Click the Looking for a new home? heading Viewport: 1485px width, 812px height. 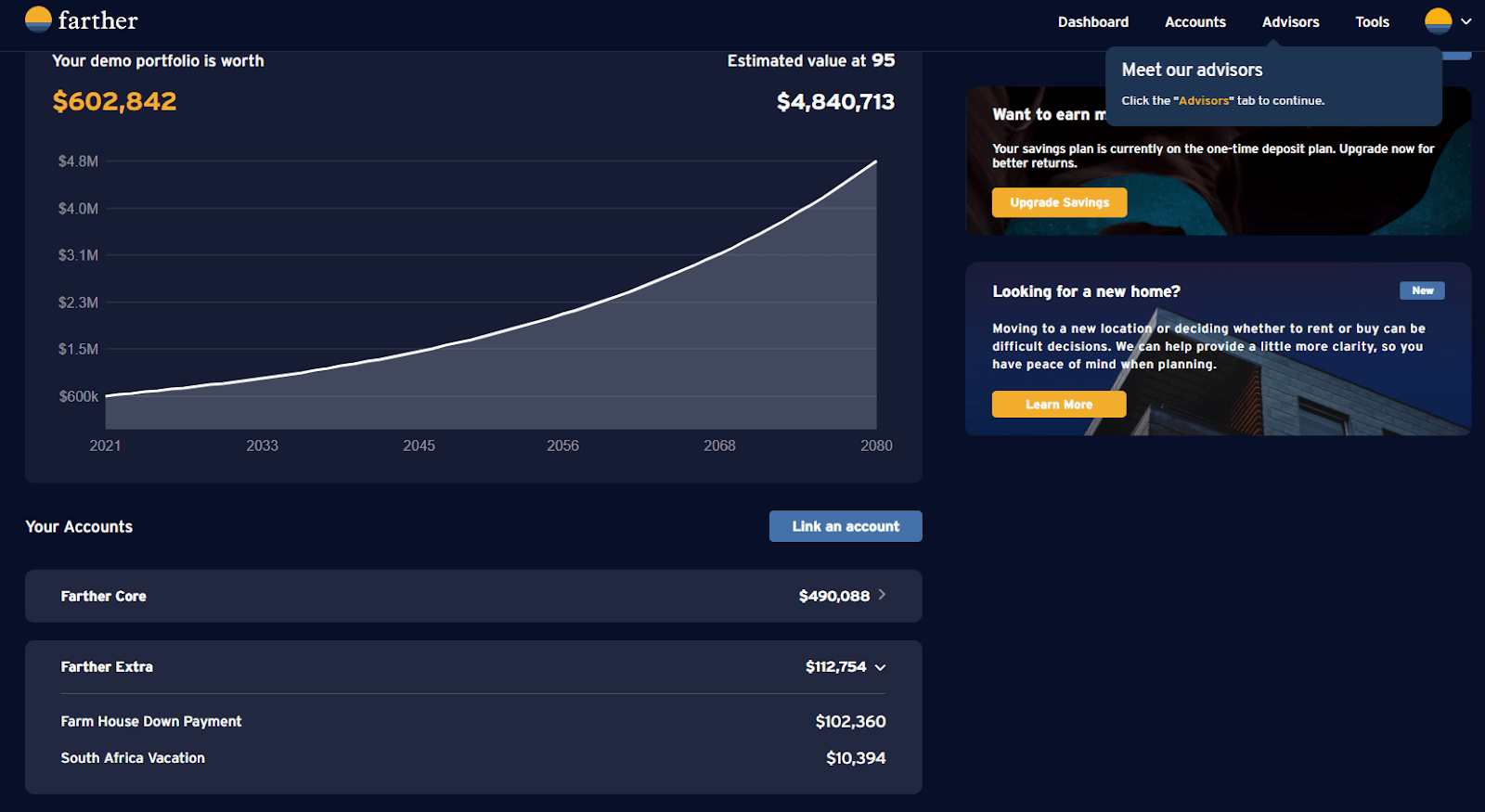pyautogui.click(x=1086, y=291)
